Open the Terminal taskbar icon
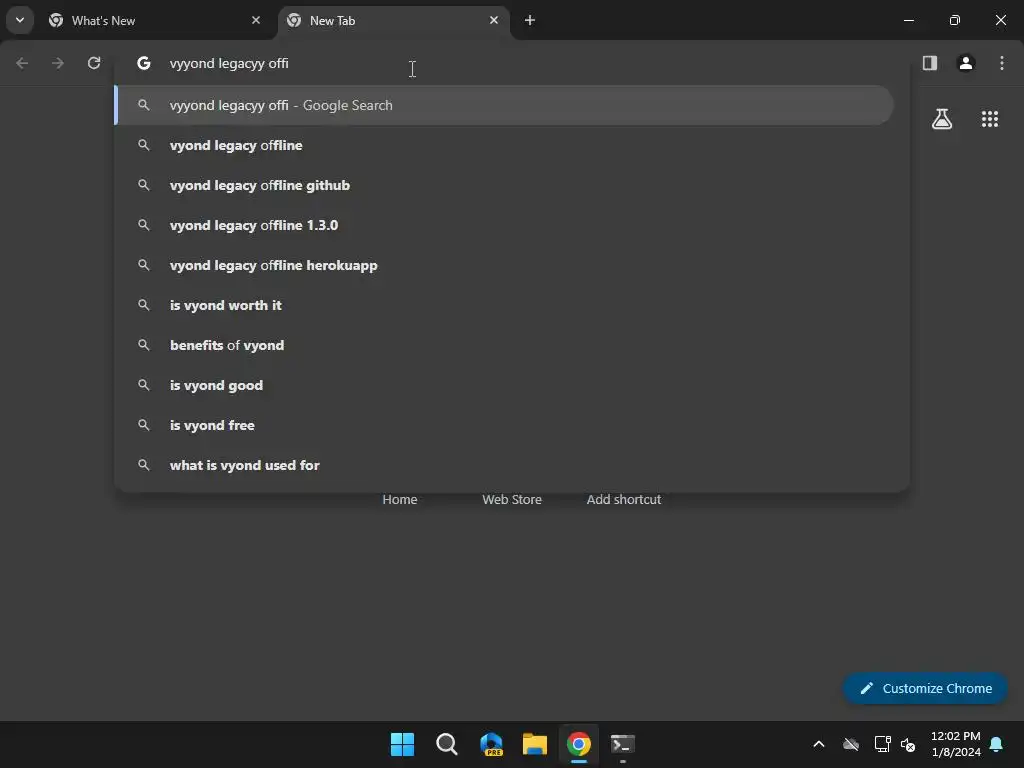Image resolution: width=1024 pixels, height=768 pixels. [x=622, y=744]
